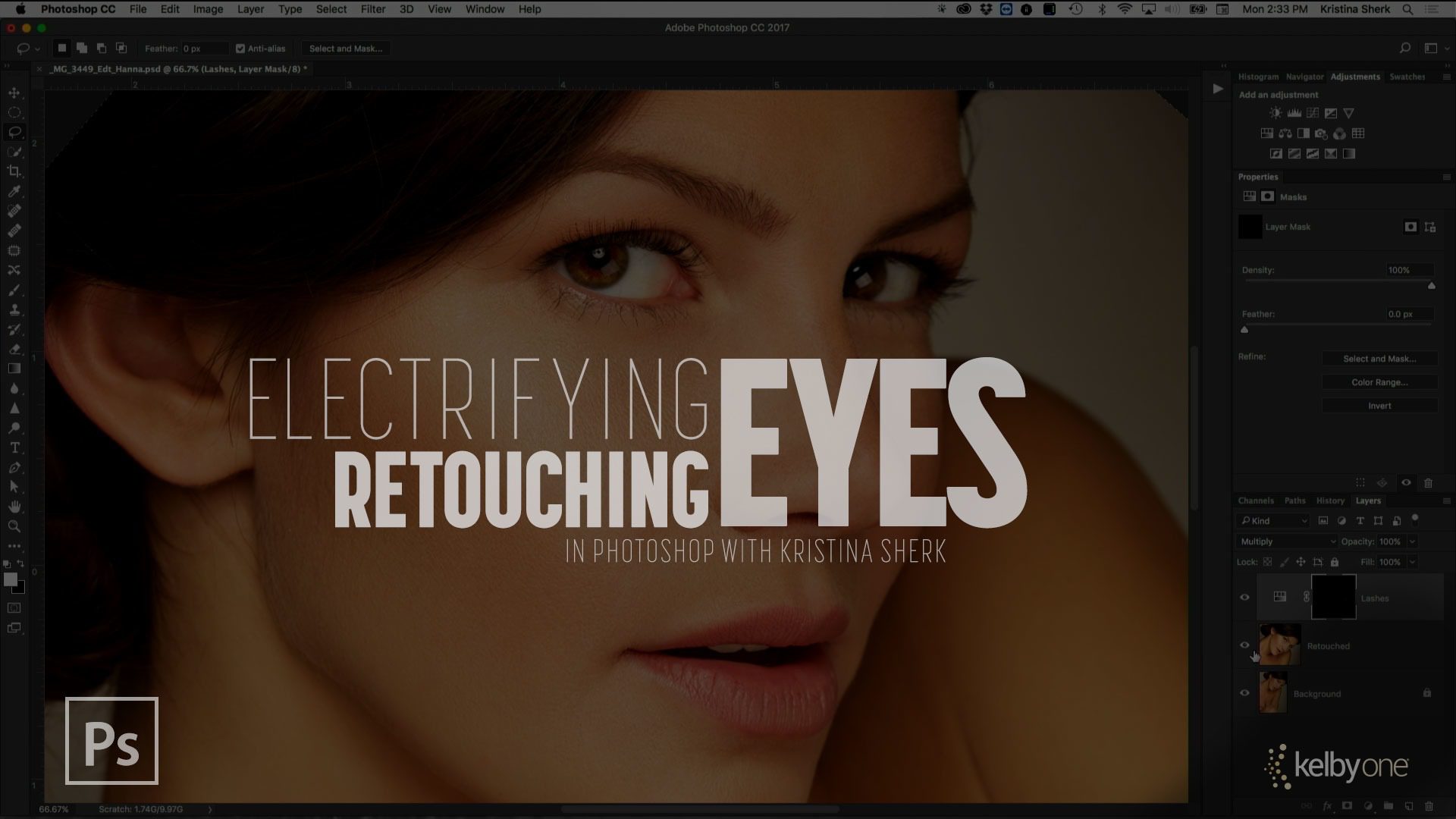Click the Lashes layer mask thumbnail
Viewport: 1456px width, 819px height.
tap(1334, 597)
